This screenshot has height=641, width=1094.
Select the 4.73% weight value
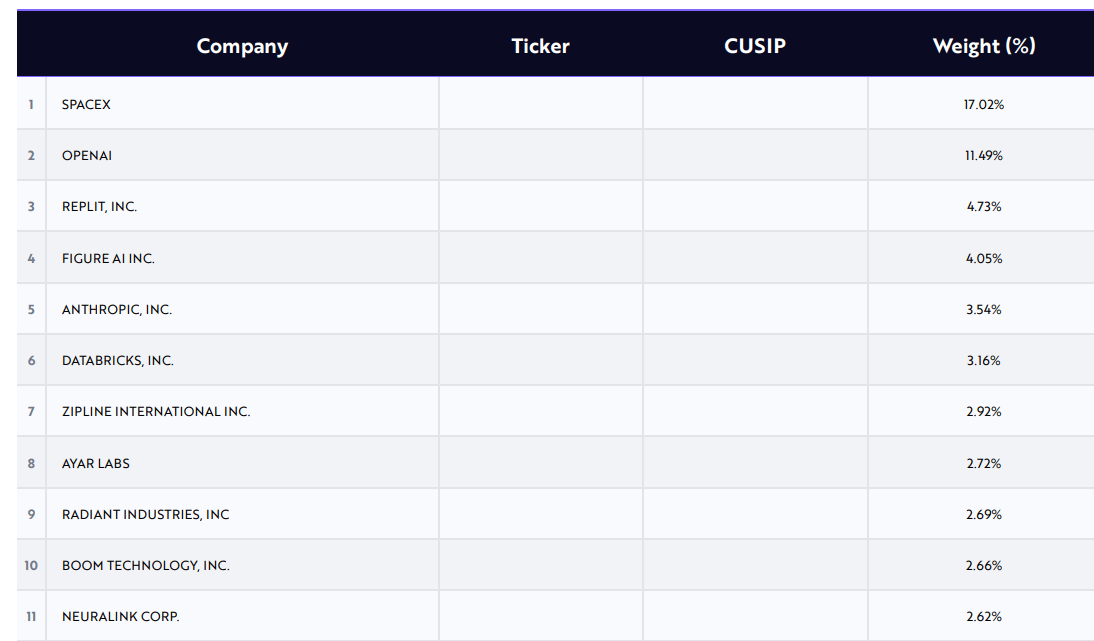pos(984,207)
